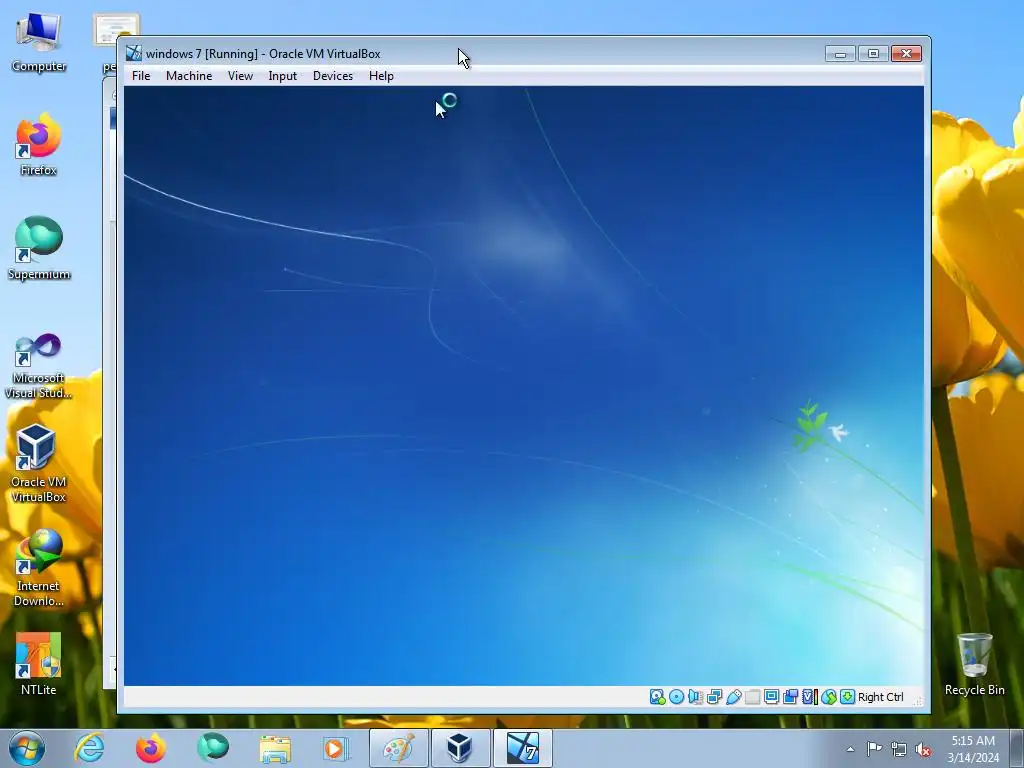
Task: Minimize the VirtualBox VM window
Action: [x=840, y=54]
